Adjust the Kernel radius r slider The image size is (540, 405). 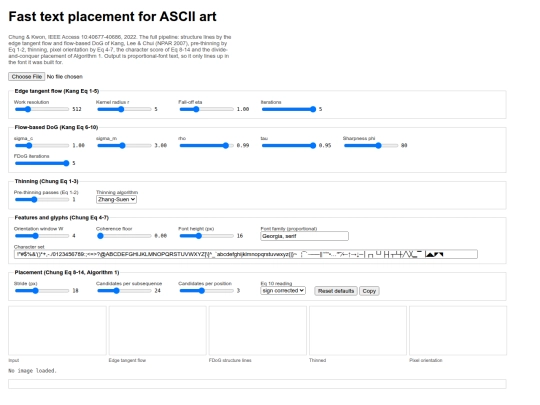[124, 109]
